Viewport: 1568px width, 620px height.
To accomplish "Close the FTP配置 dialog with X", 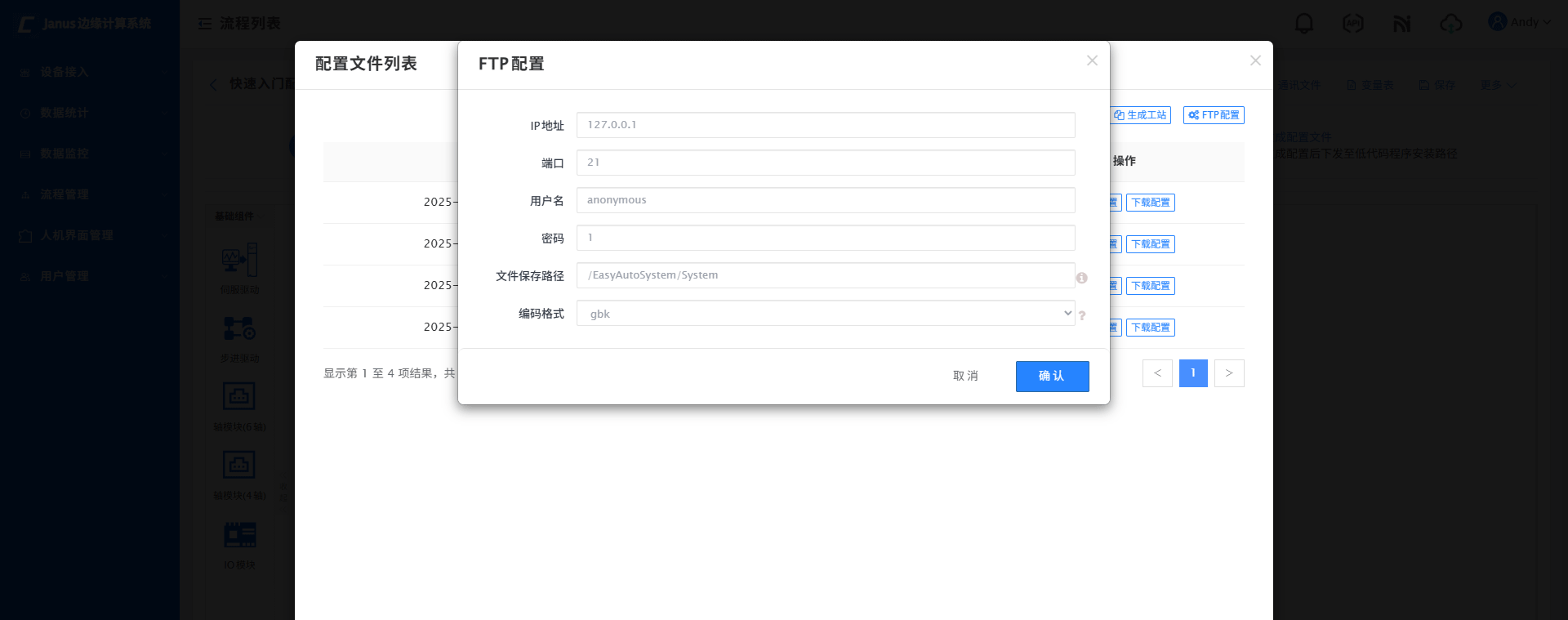I will click(1092, 60).
